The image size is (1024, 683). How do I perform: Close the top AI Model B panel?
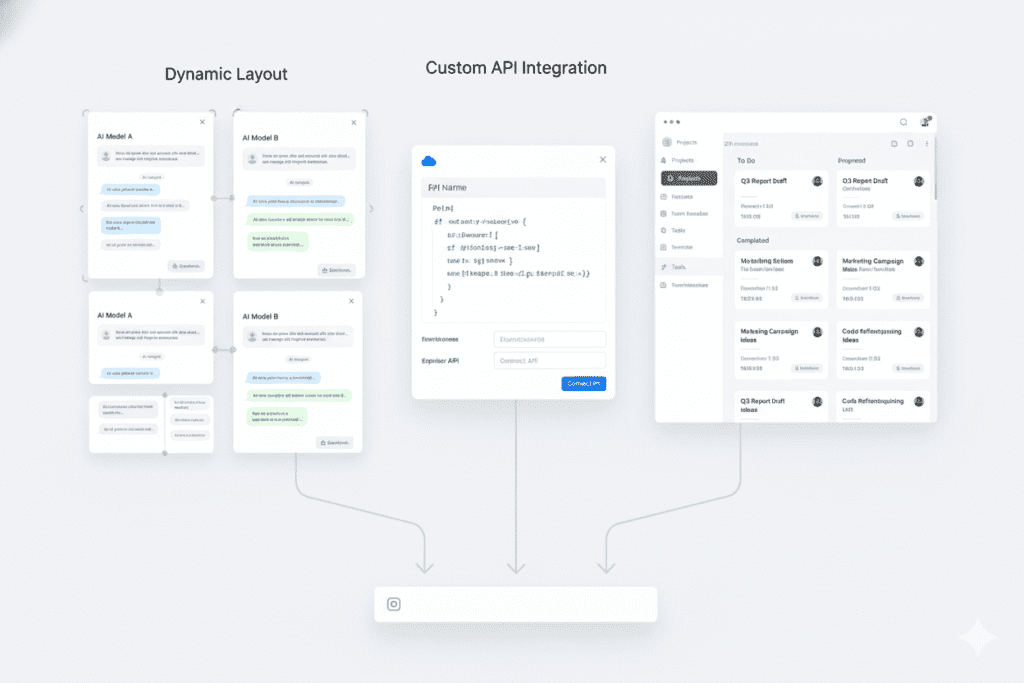[353, 122]
